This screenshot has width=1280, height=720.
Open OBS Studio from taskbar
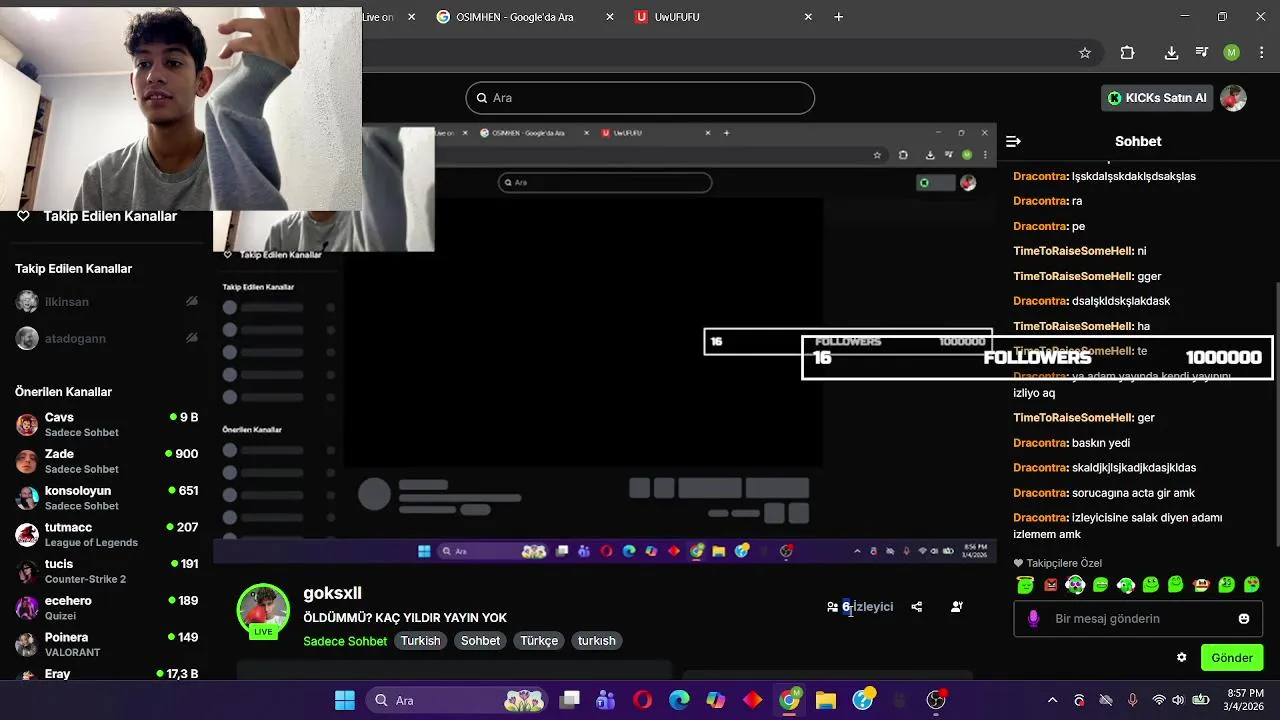(936, 700)
